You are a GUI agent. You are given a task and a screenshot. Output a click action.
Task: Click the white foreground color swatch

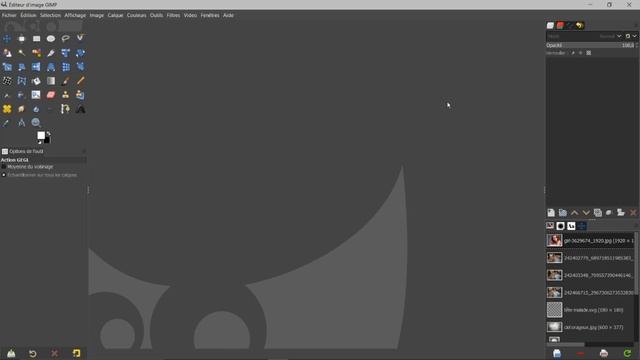[41, 135]
